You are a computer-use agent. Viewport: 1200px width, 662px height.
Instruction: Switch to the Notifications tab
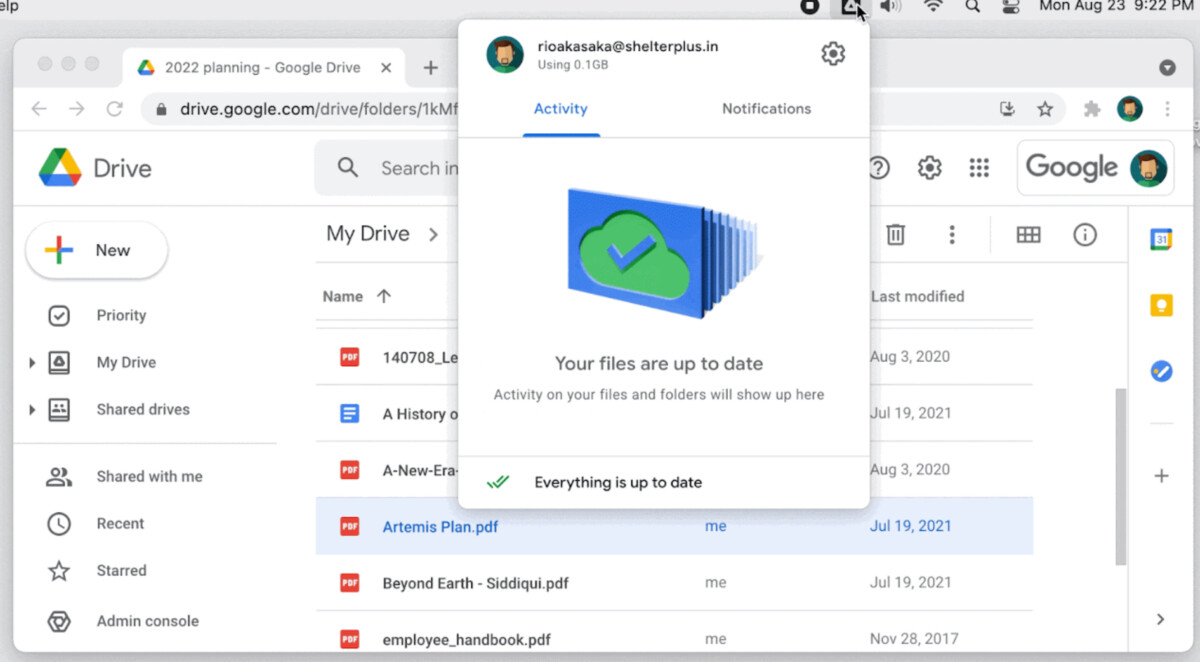click(766, 108)
